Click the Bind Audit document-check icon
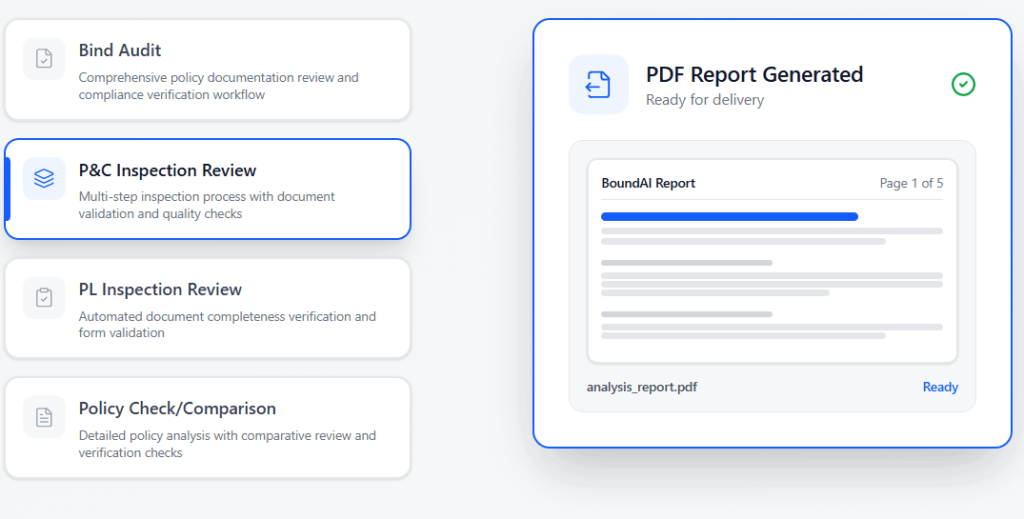 tap(44, 59)
